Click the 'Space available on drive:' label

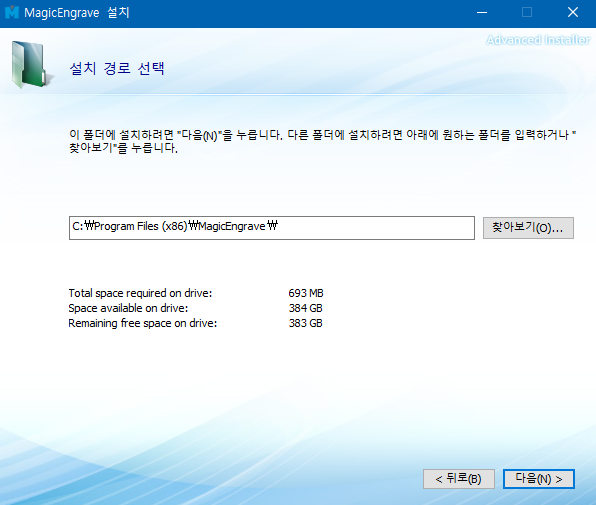(128, 308)
